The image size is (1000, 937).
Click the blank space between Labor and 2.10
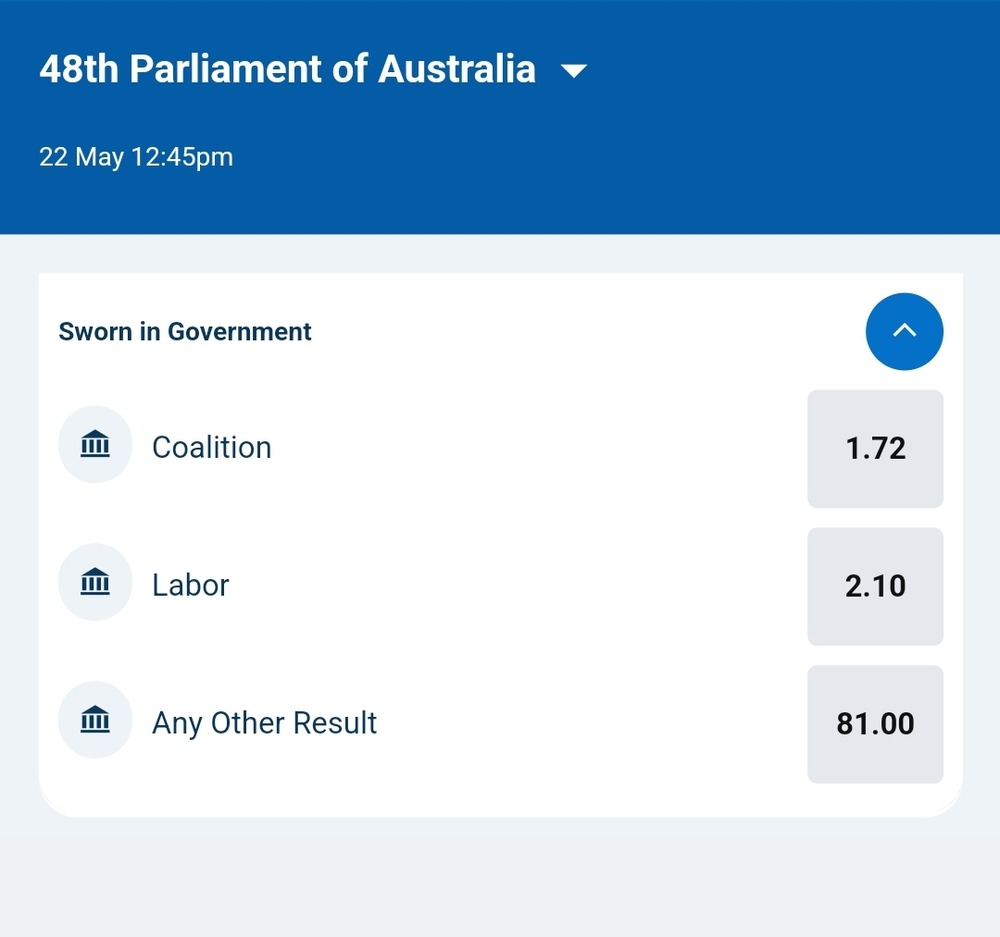tap(520, 585)
